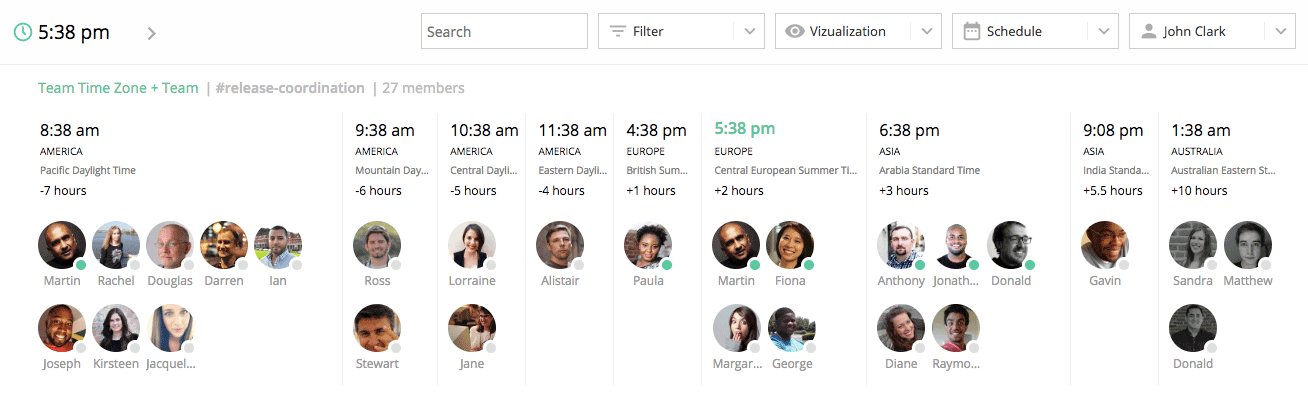Select the highlighted 5:38 pm time header
Viewport: 1308px width, 404px height.
coord(745,129)
